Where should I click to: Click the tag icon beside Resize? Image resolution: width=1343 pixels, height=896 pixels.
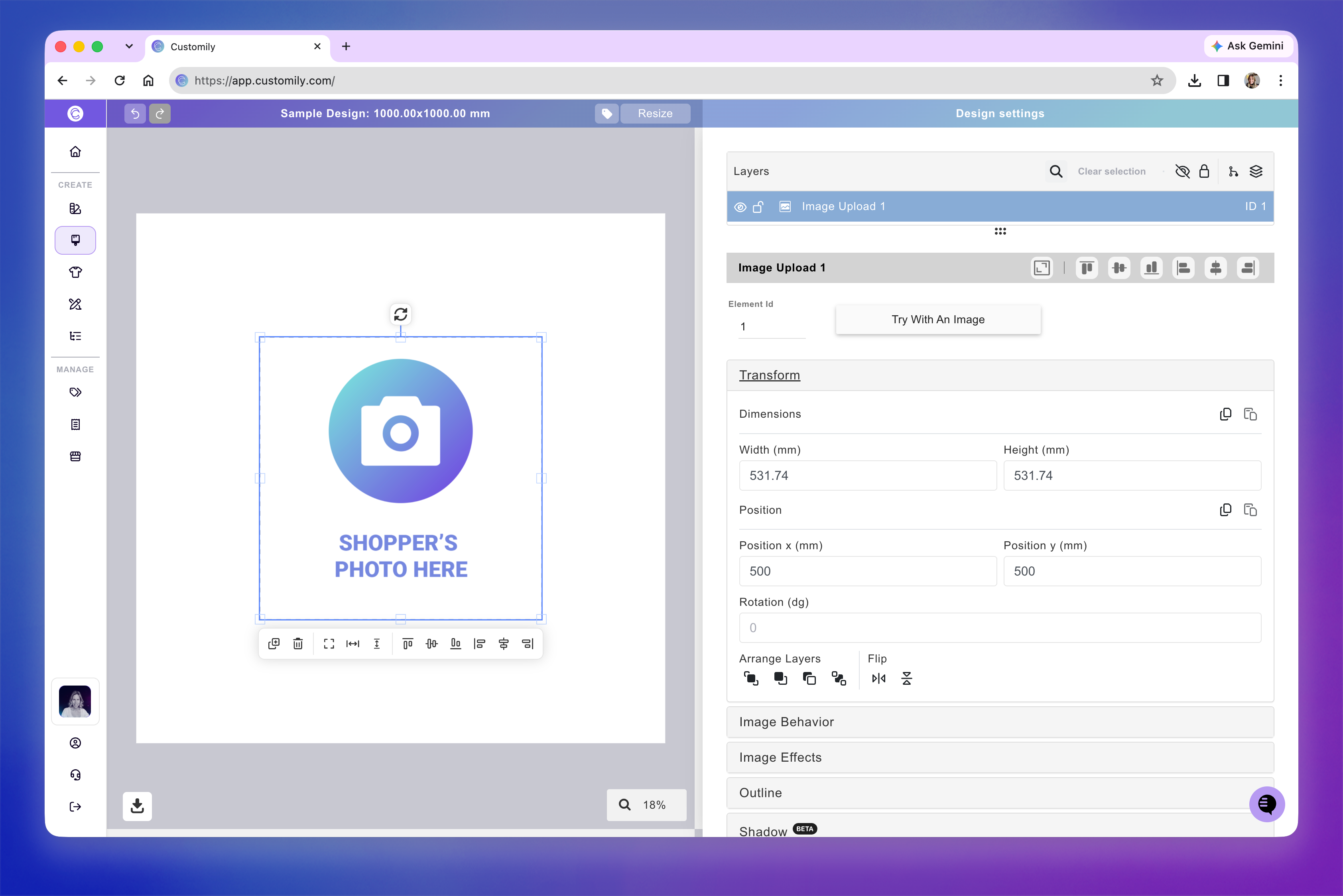pyautogui.click(x=607, y=113)
